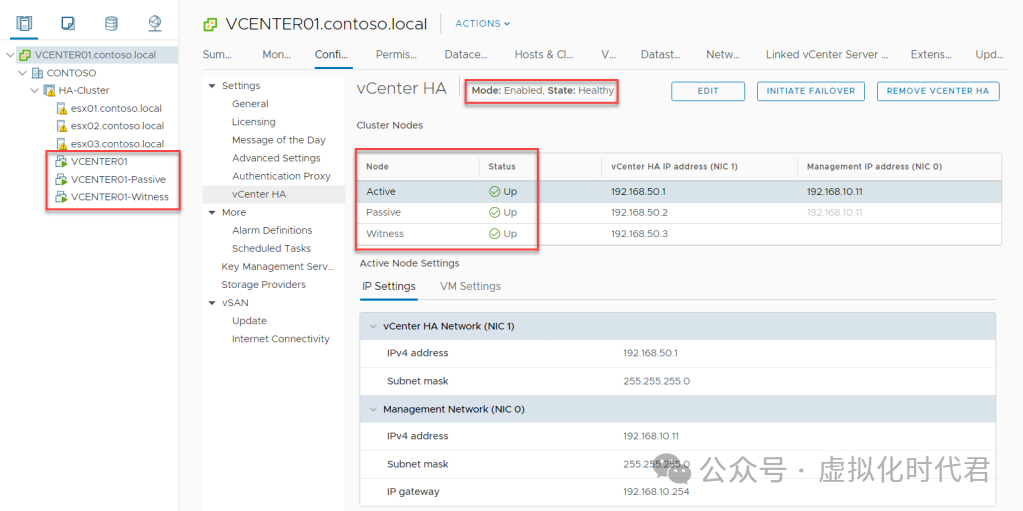Click the HA-Cluster icon in inventory

(49, 91)
